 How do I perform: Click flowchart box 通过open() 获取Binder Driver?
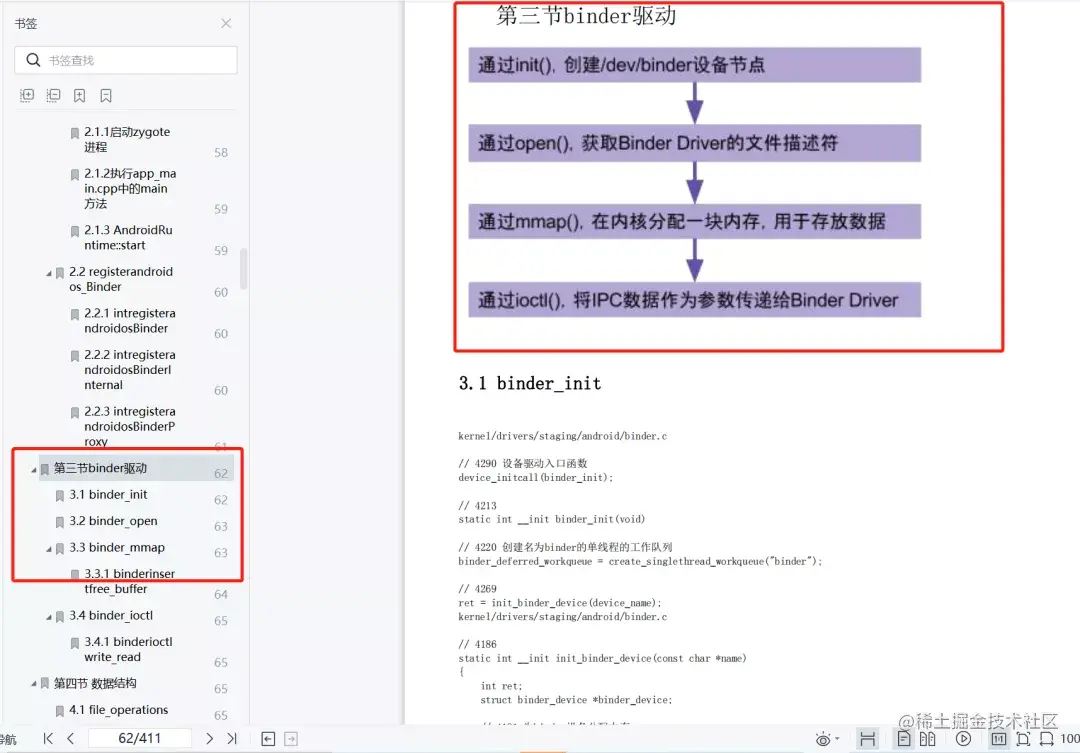tap(694, 143)
